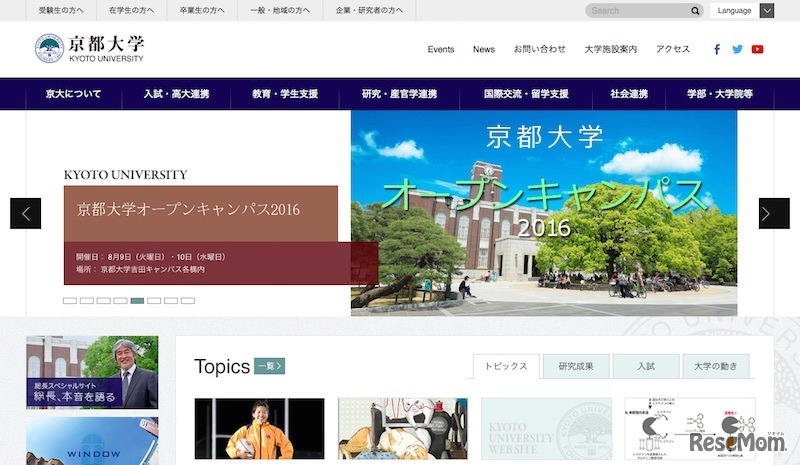The width and height of the screenshot is (800, 465).
Task: Open the 社会連携 menu
Action: (629, 94)
